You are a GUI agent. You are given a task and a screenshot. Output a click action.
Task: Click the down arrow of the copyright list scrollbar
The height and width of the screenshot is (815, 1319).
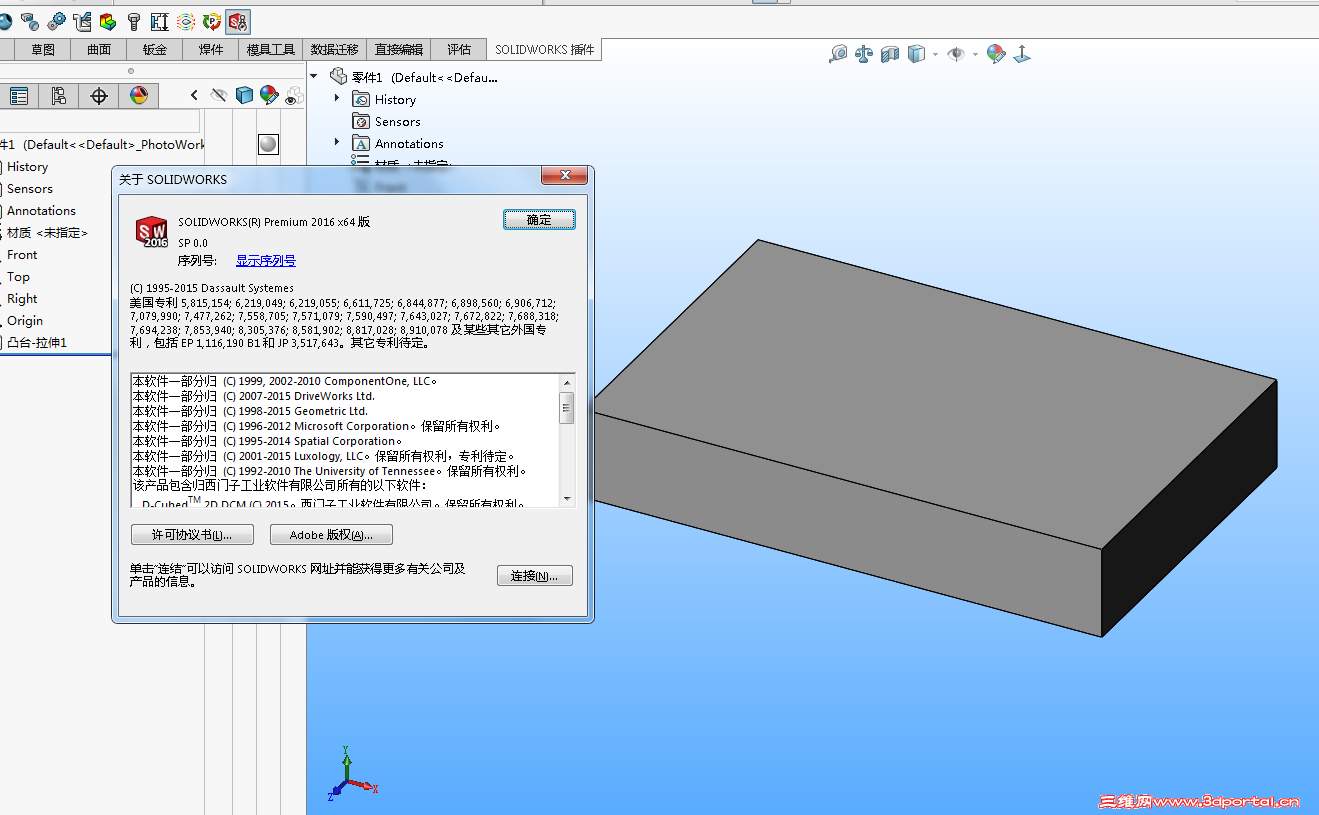(567, 498)
